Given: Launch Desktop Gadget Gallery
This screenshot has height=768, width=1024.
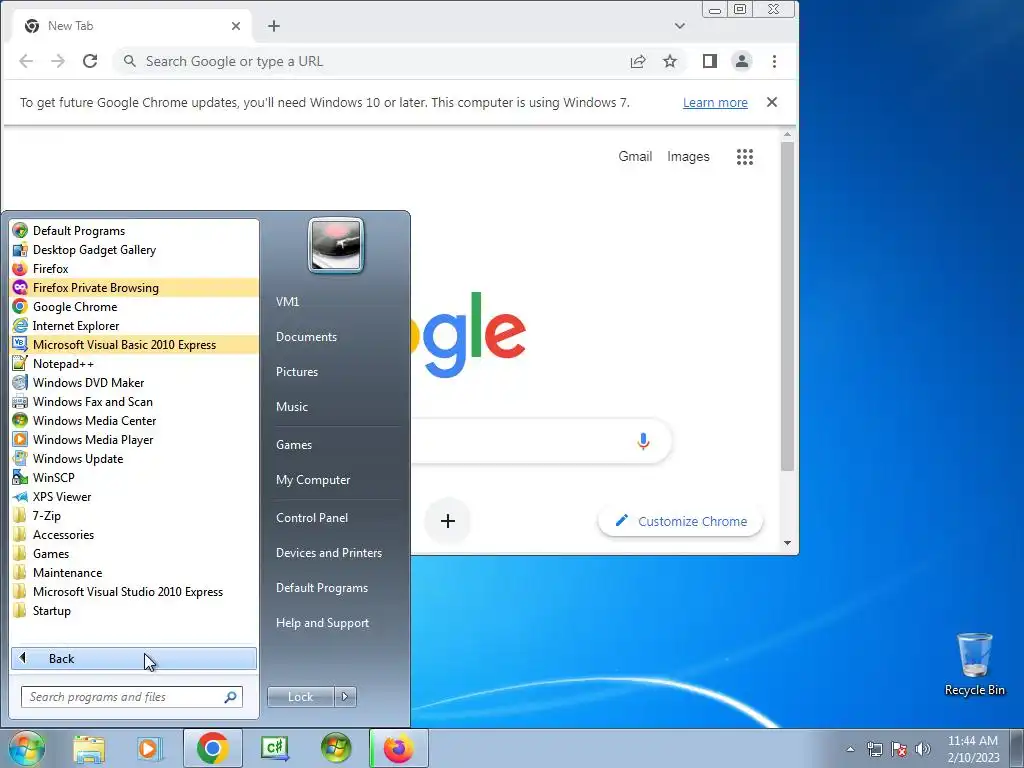Looking at the screenshot, I should [x=135, y=249].
